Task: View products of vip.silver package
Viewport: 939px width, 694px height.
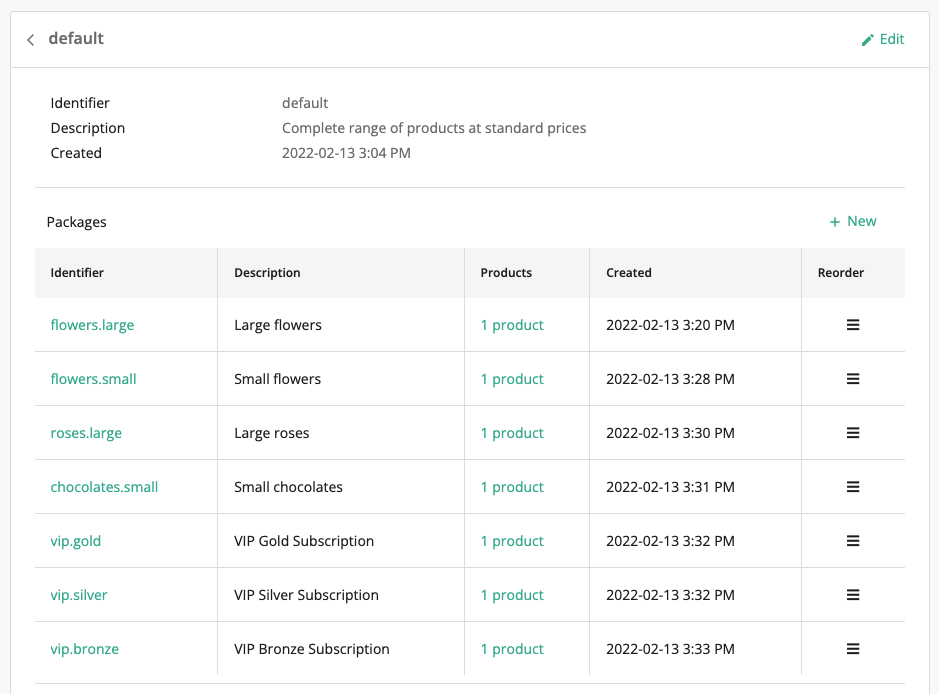Action: pos(512,595)
